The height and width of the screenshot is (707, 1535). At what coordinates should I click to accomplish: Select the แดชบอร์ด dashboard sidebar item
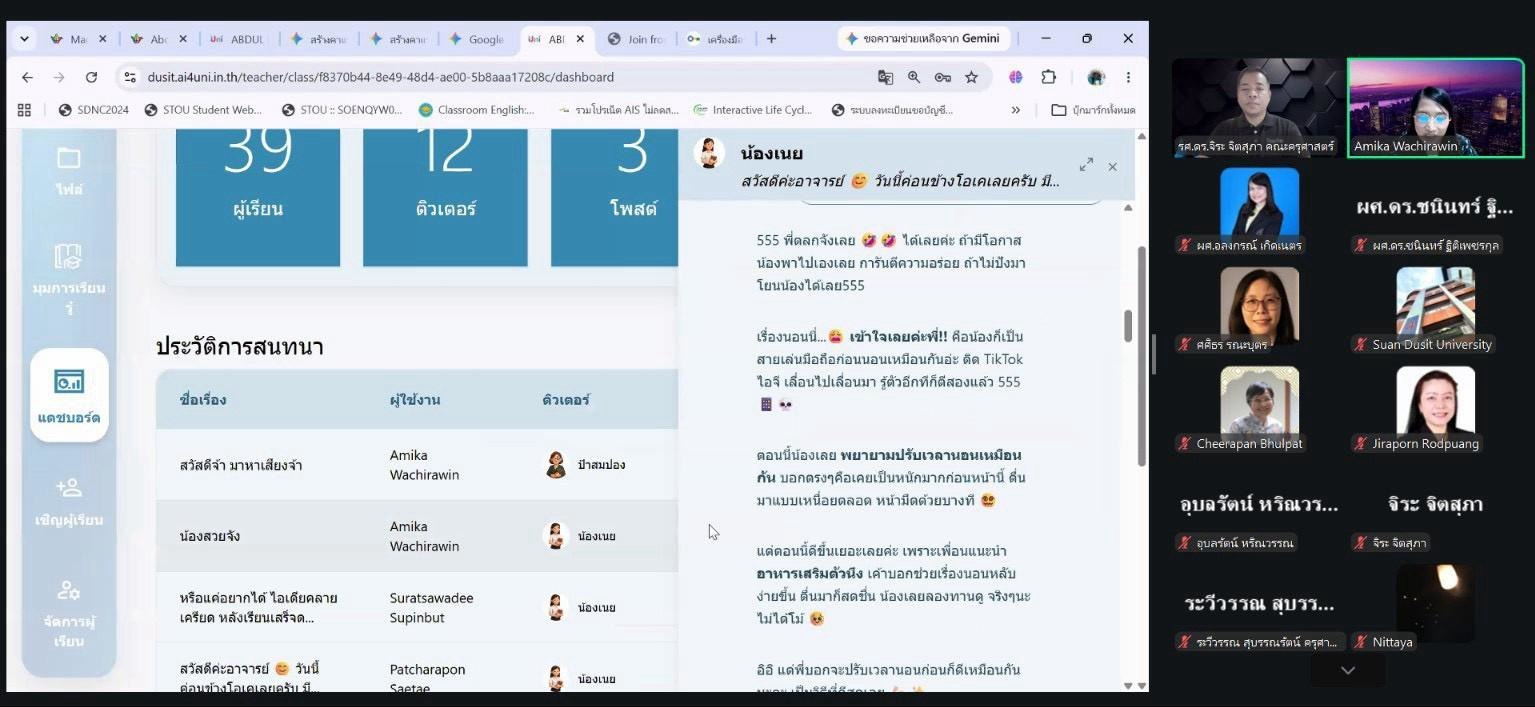tap(69, 395)
